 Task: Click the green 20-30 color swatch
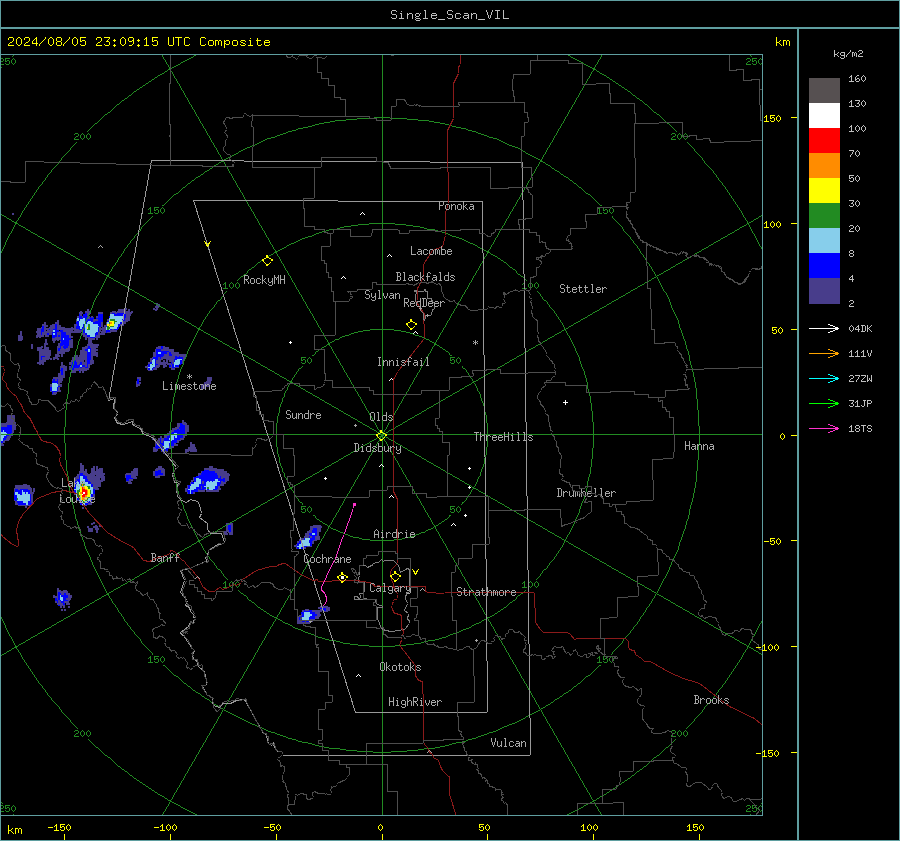[824, 216]
